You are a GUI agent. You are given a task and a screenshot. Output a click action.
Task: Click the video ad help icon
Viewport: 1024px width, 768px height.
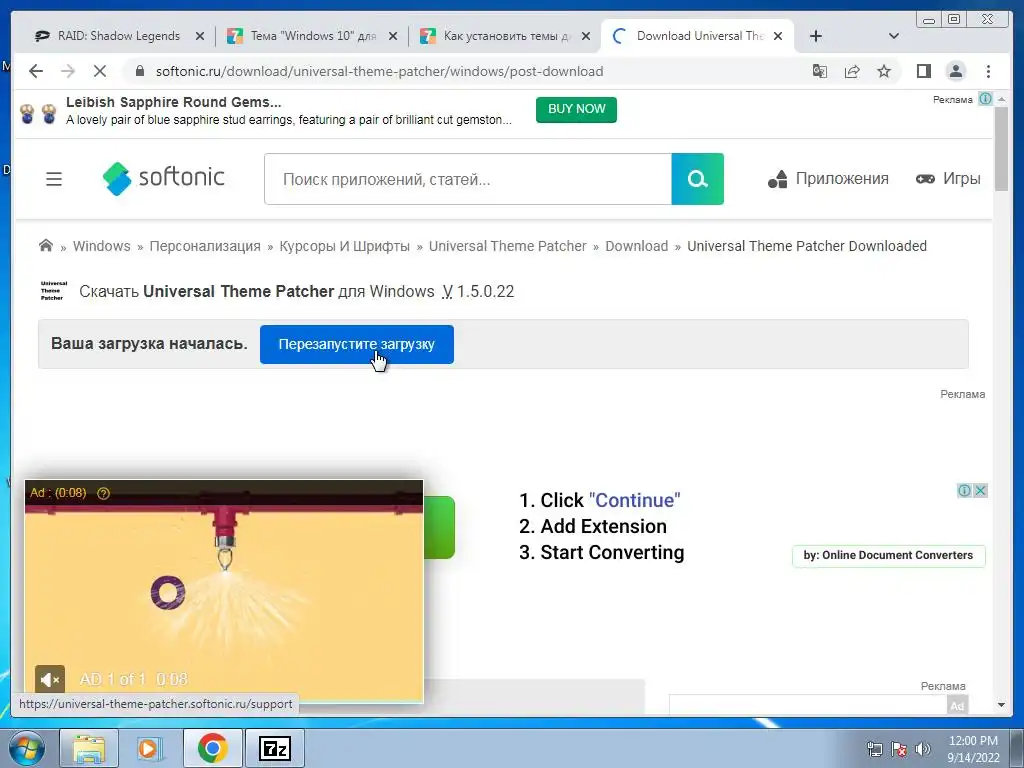(103, 493)
